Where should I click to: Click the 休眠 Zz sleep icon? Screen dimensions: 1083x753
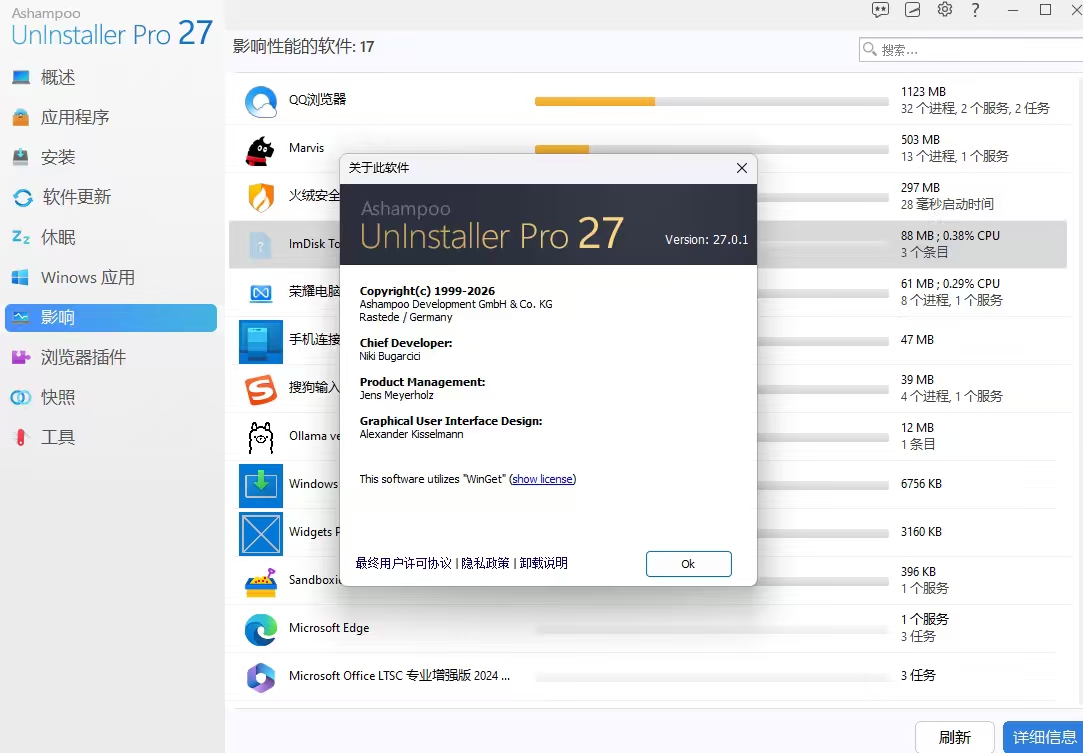(x=21, y=238)
